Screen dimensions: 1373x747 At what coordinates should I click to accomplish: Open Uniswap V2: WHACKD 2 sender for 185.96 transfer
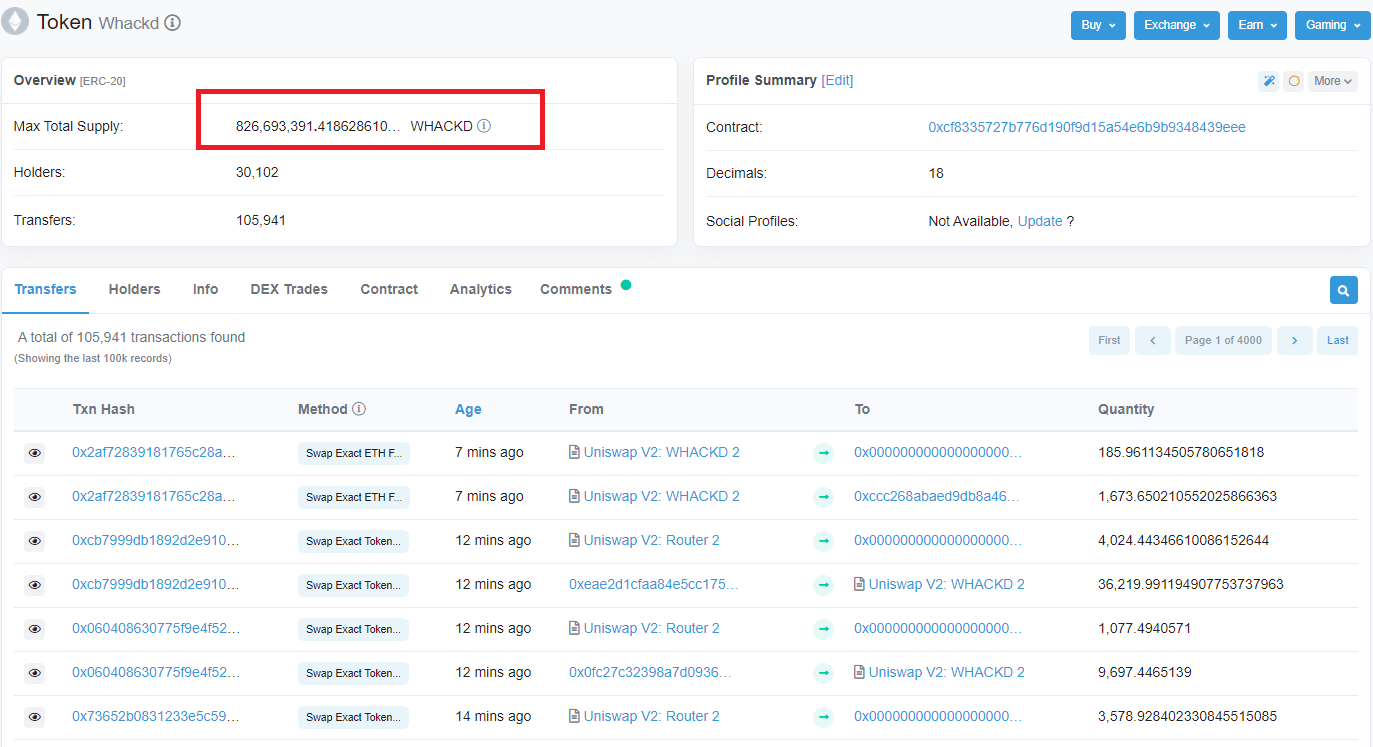click(x=662, y=452)
